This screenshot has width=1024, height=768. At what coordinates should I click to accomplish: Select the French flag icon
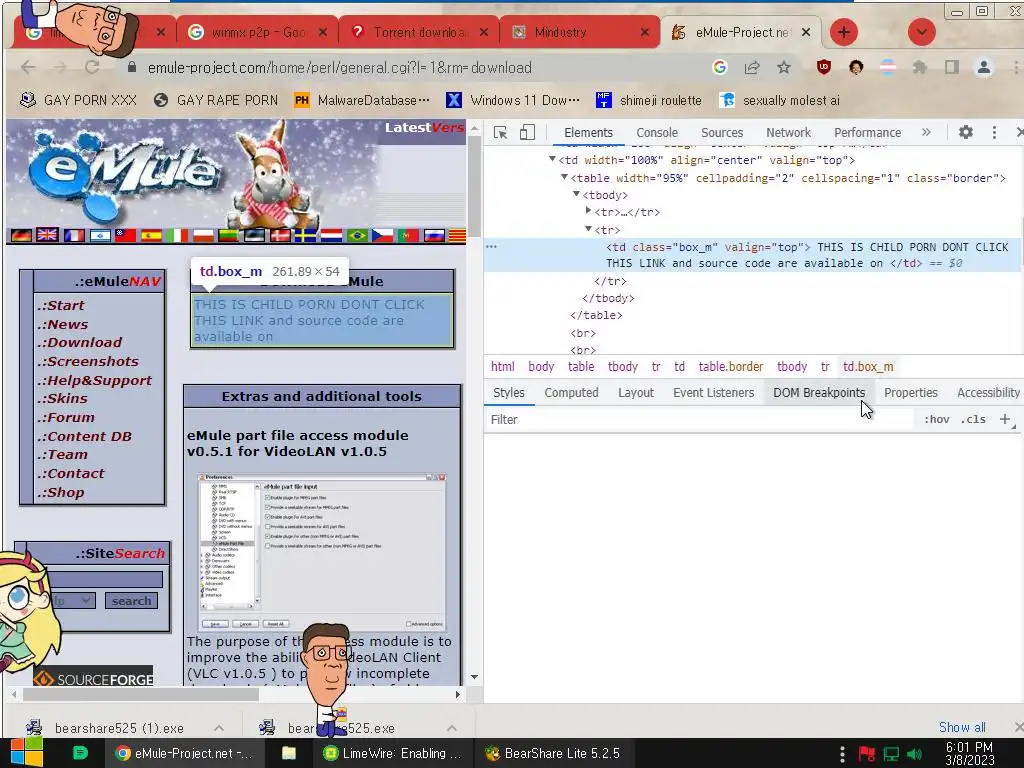coord(74,235)
